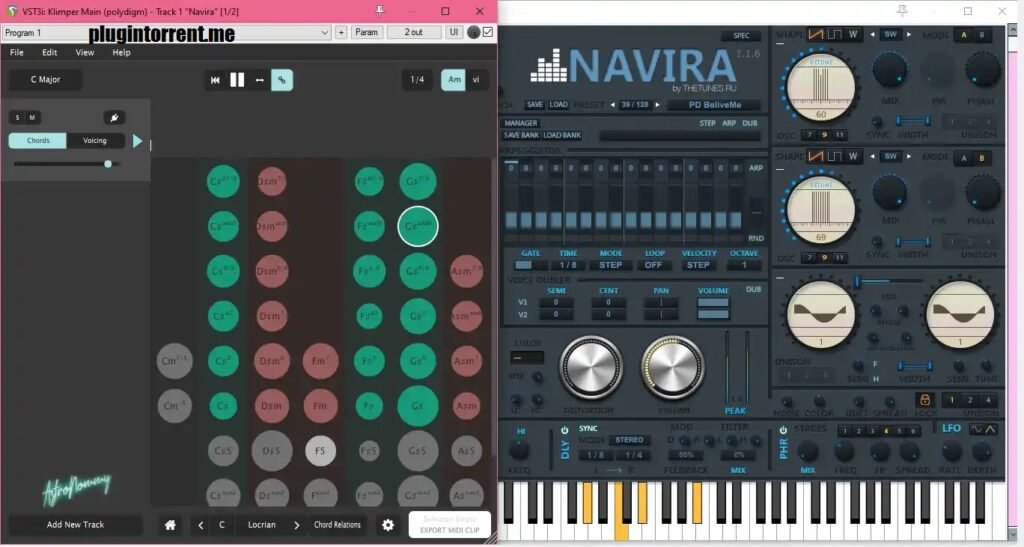Select triangle LFO waveform icon
The height and width of the screenshot is (547, 1024).
click(x=990, y=430)
